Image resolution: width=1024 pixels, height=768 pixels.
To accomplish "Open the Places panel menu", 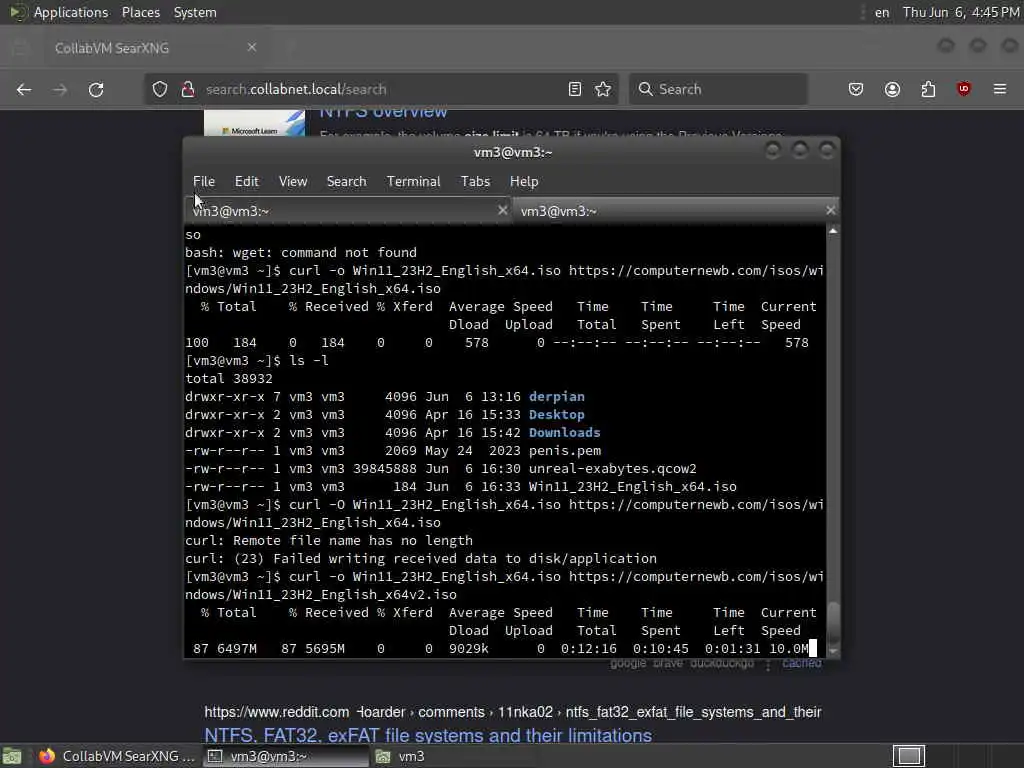I will 141,12.
